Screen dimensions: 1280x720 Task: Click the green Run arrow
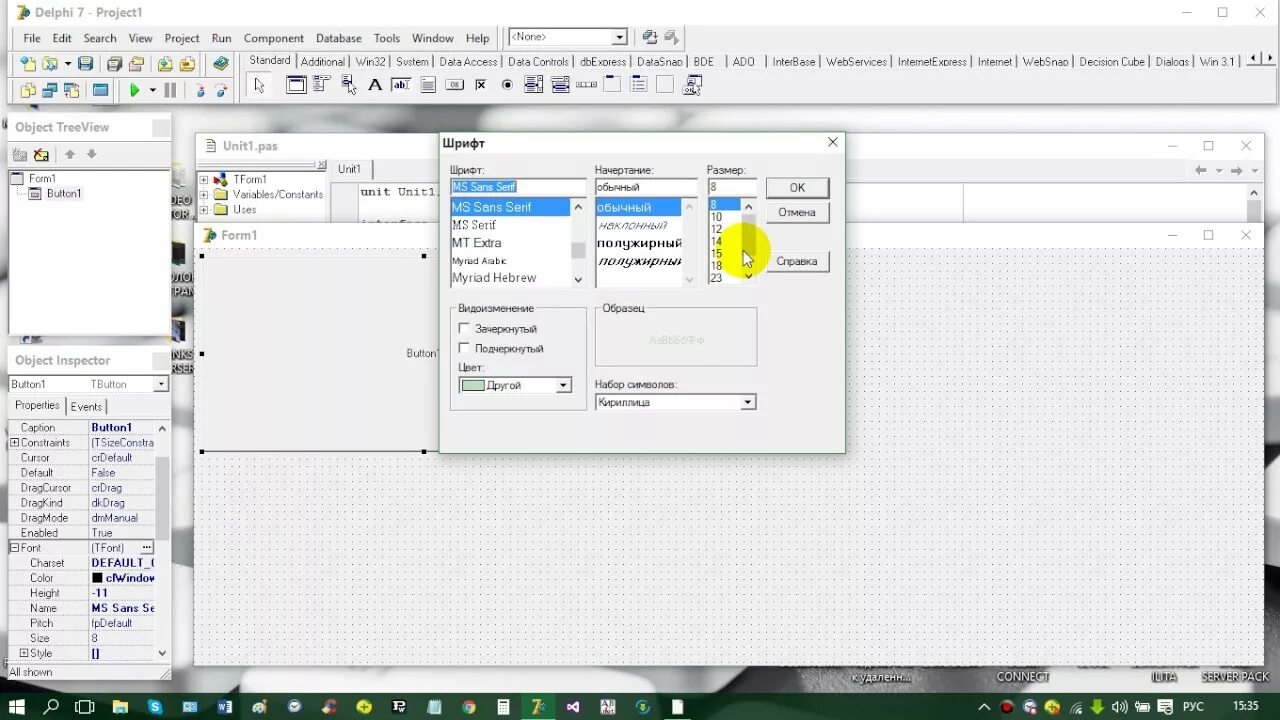(x=135, y=90)
